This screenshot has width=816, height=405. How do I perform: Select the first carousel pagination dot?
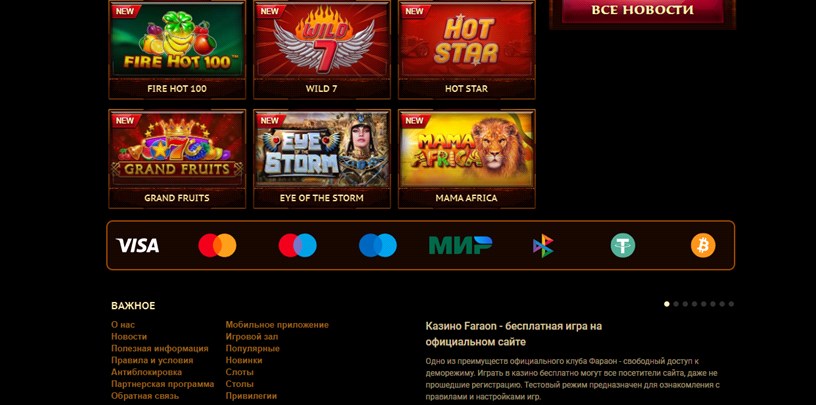click(667, 304)
